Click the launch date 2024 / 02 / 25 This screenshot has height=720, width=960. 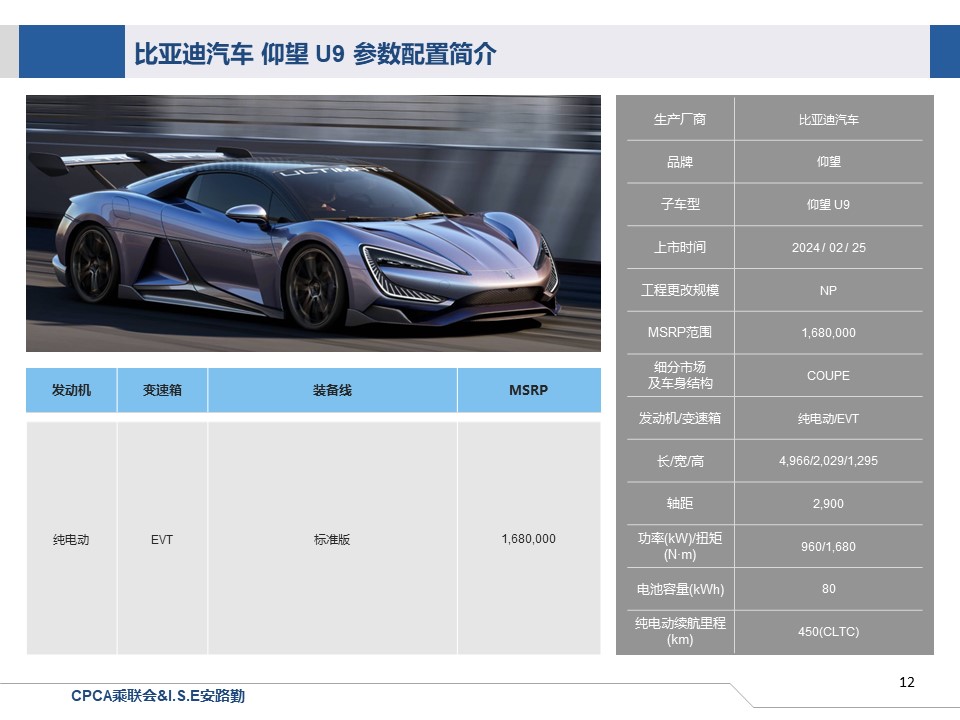point(828,247)
